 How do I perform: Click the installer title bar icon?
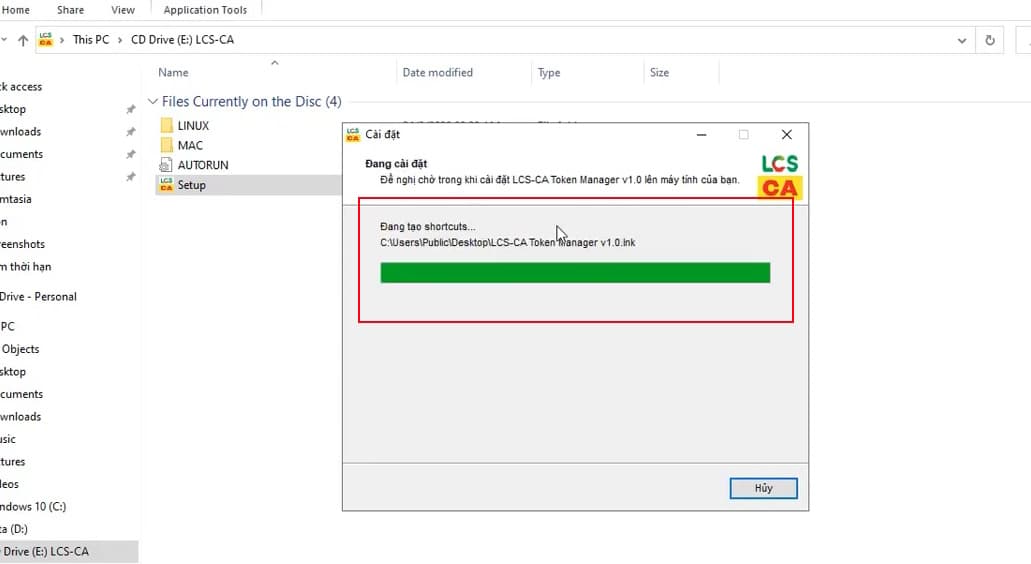pos(352,134)
